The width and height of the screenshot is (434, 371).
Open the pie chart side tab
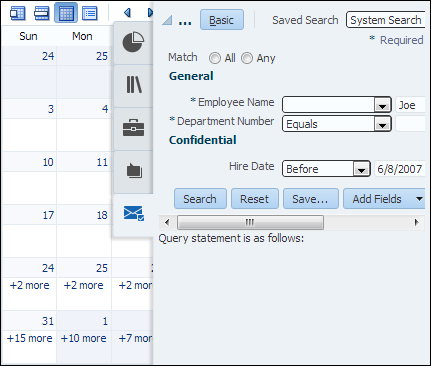coord(133,42)
